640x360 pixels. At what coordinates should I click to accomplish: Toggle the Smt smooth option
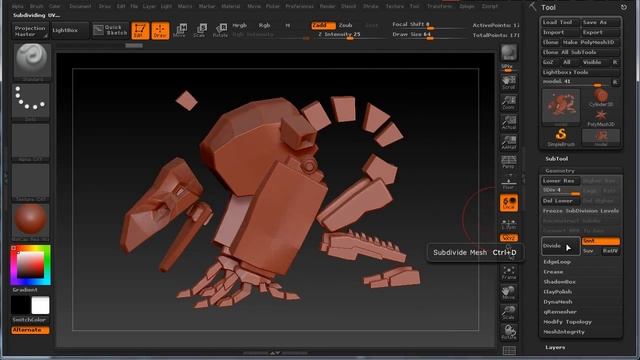601,241
